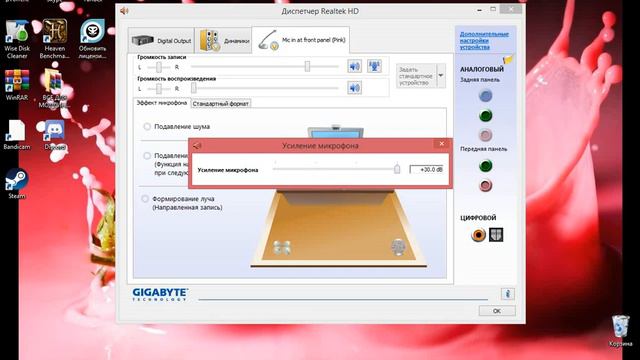Click the set default device button

click(x=416, y=76)
